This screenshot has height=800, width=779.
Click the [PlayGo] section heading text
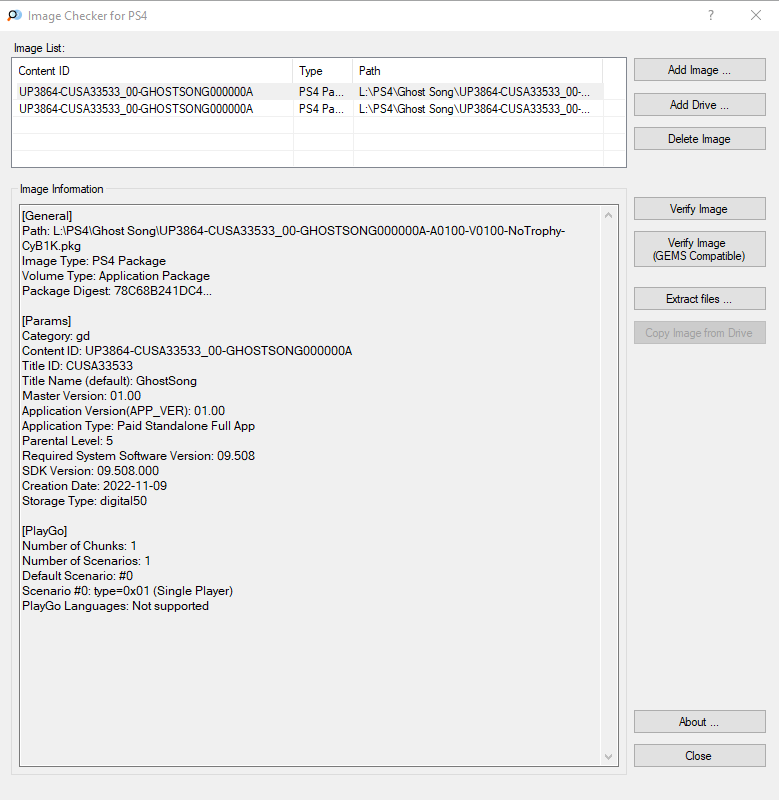44,531
